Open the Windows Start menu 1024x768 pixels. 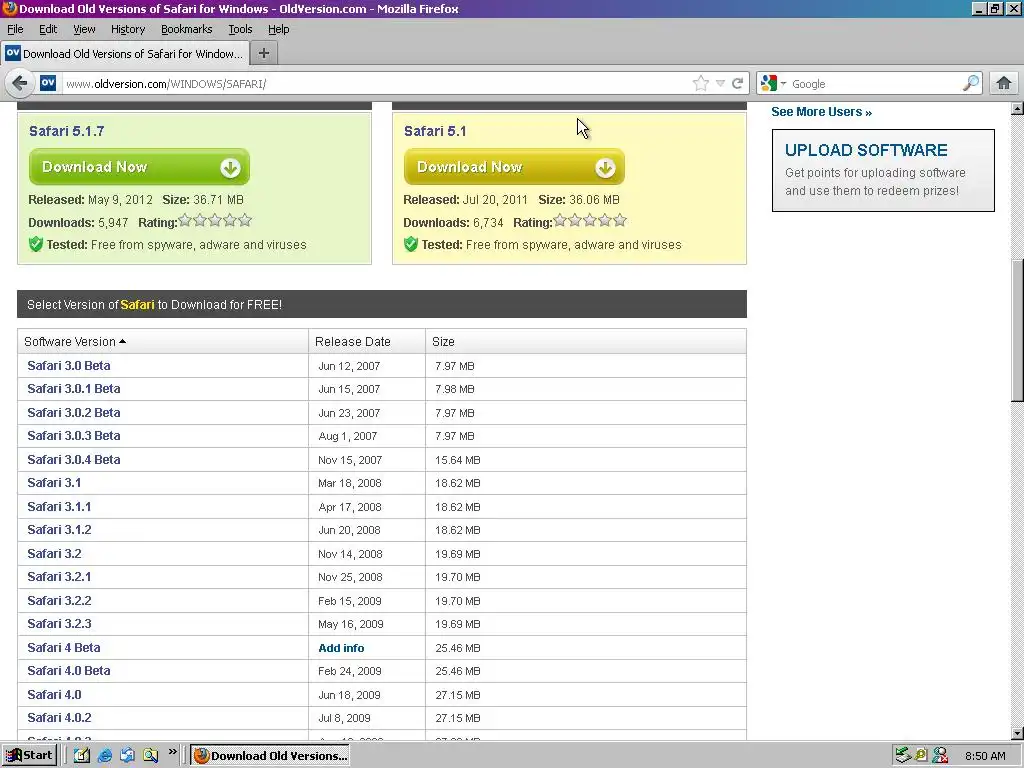point(29,756)
